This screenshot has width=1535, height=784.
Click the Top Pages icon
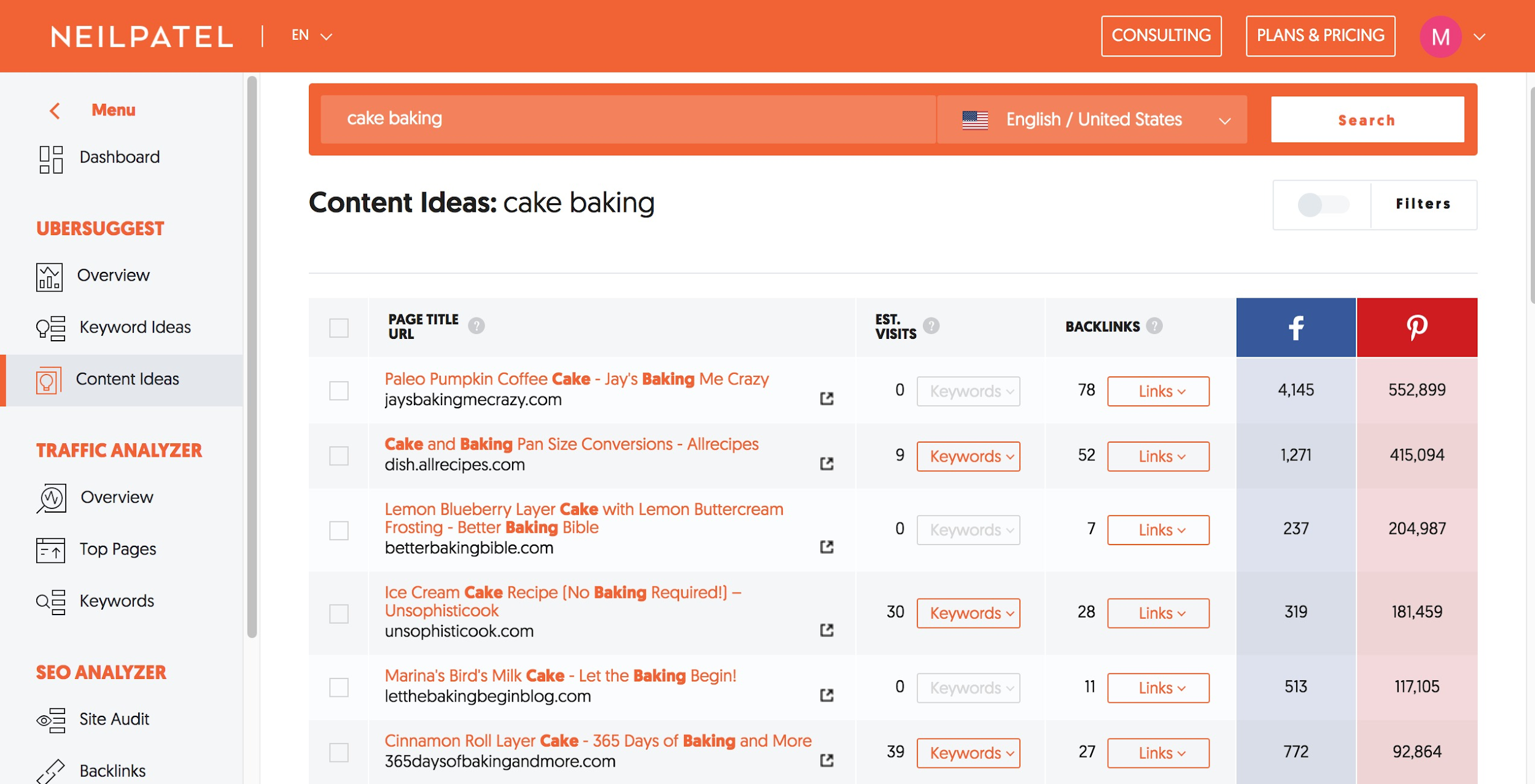pos(50,550)
